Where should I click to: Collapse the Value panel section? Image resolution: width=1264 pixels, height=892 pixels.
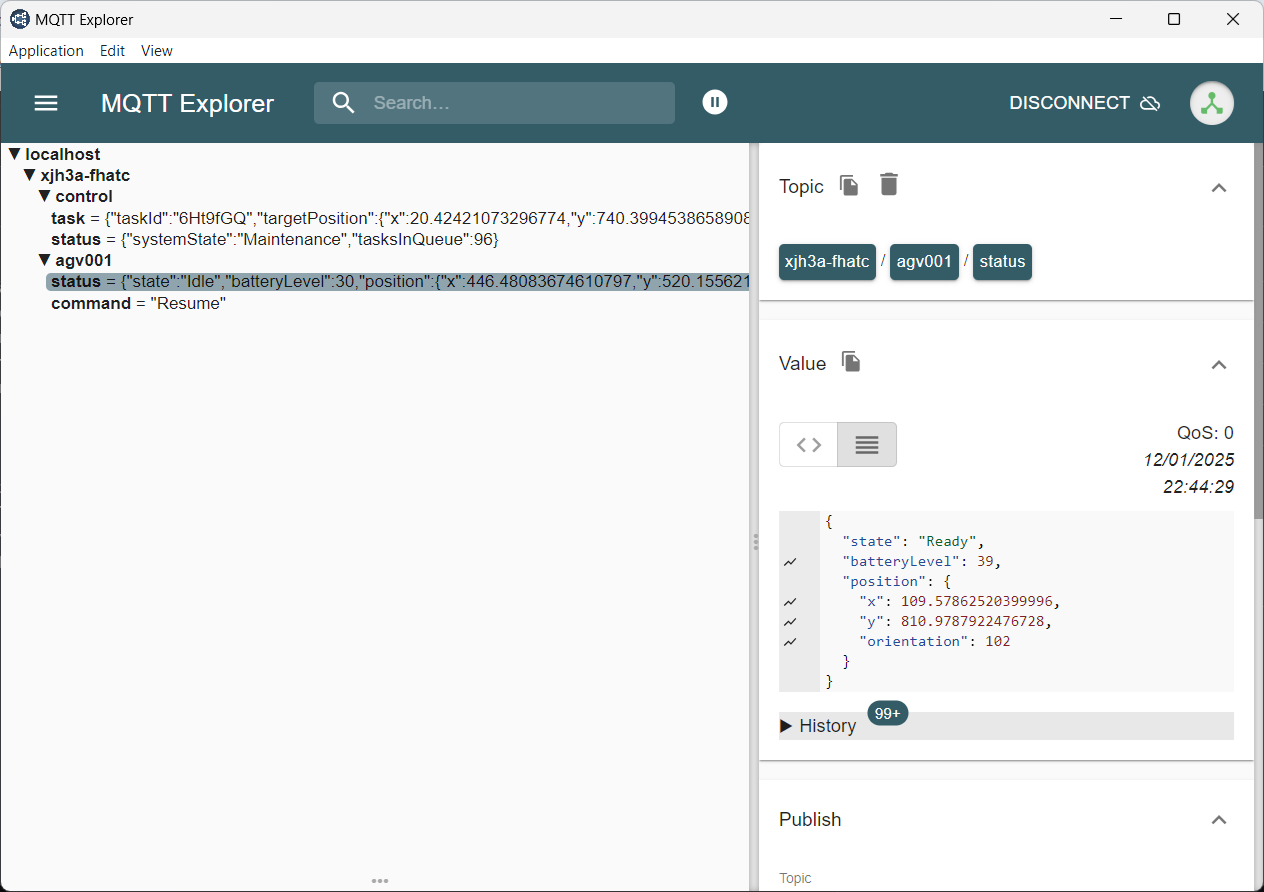coord(1219,364)
